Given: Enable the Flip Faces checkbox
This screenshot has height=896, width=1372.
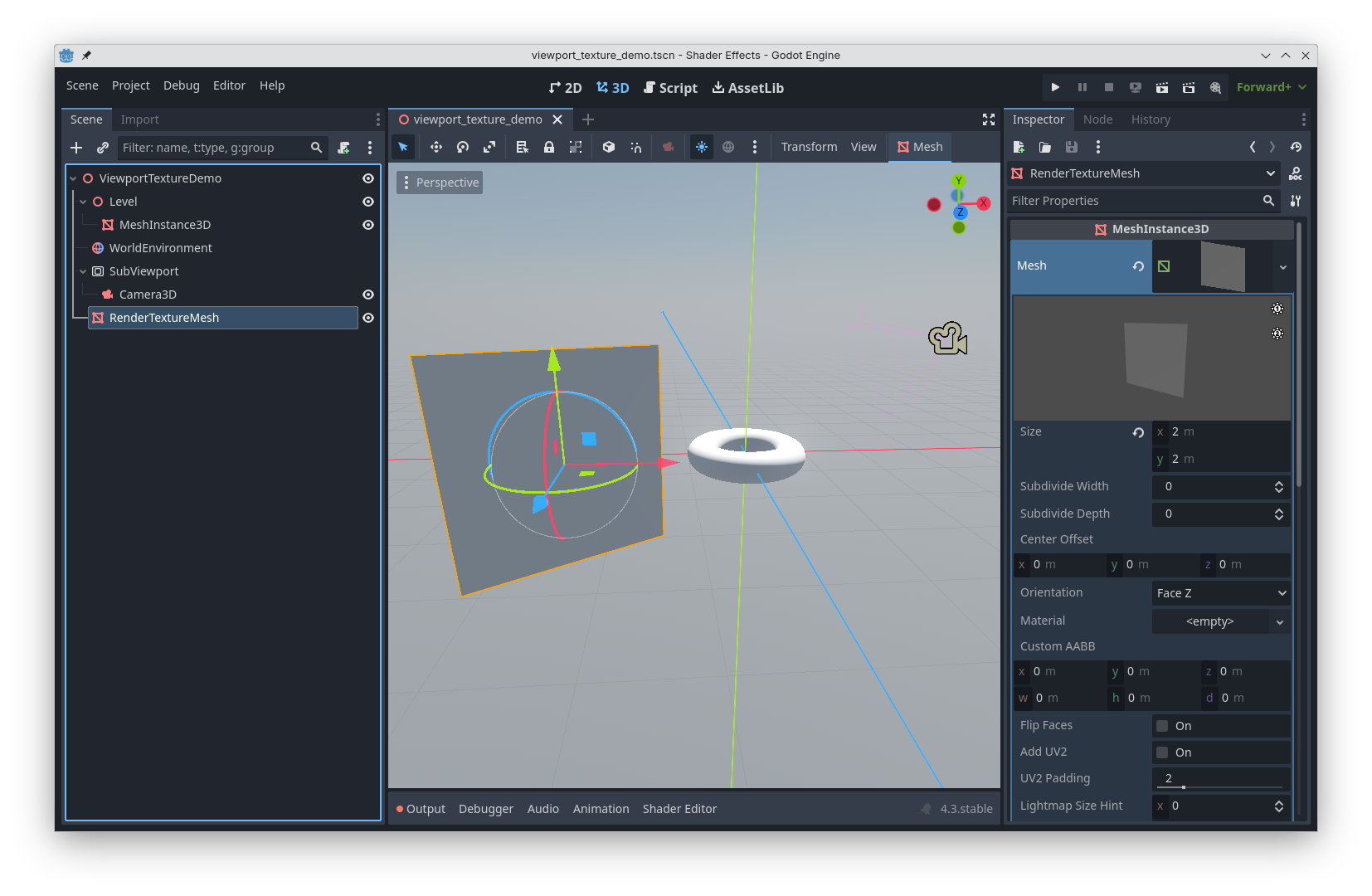Looking at the screenshot, I should [1162, 726].
